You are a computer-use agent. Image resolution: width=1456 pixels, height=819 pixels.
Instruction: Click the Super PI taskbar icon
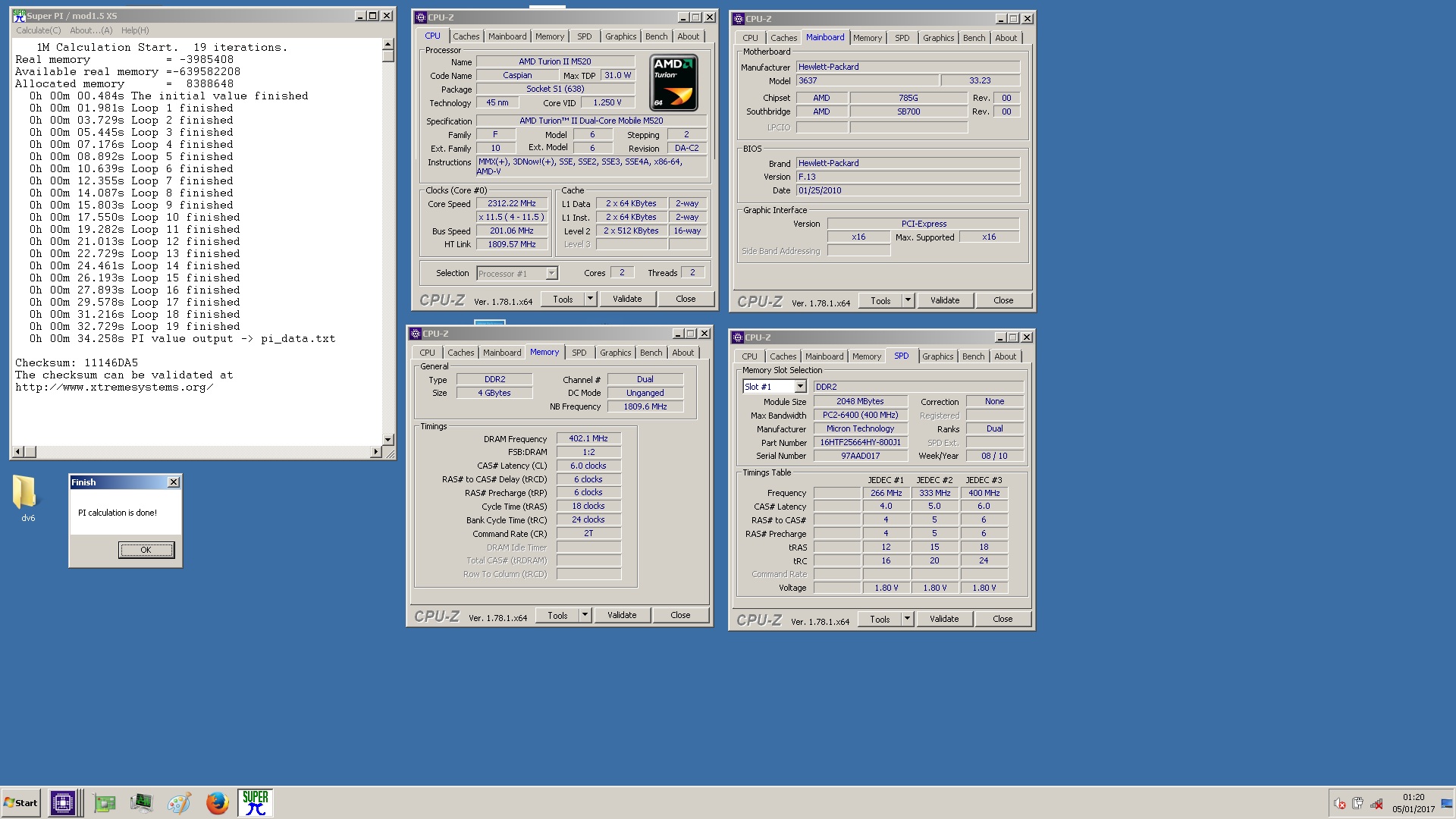click(256, 803)
